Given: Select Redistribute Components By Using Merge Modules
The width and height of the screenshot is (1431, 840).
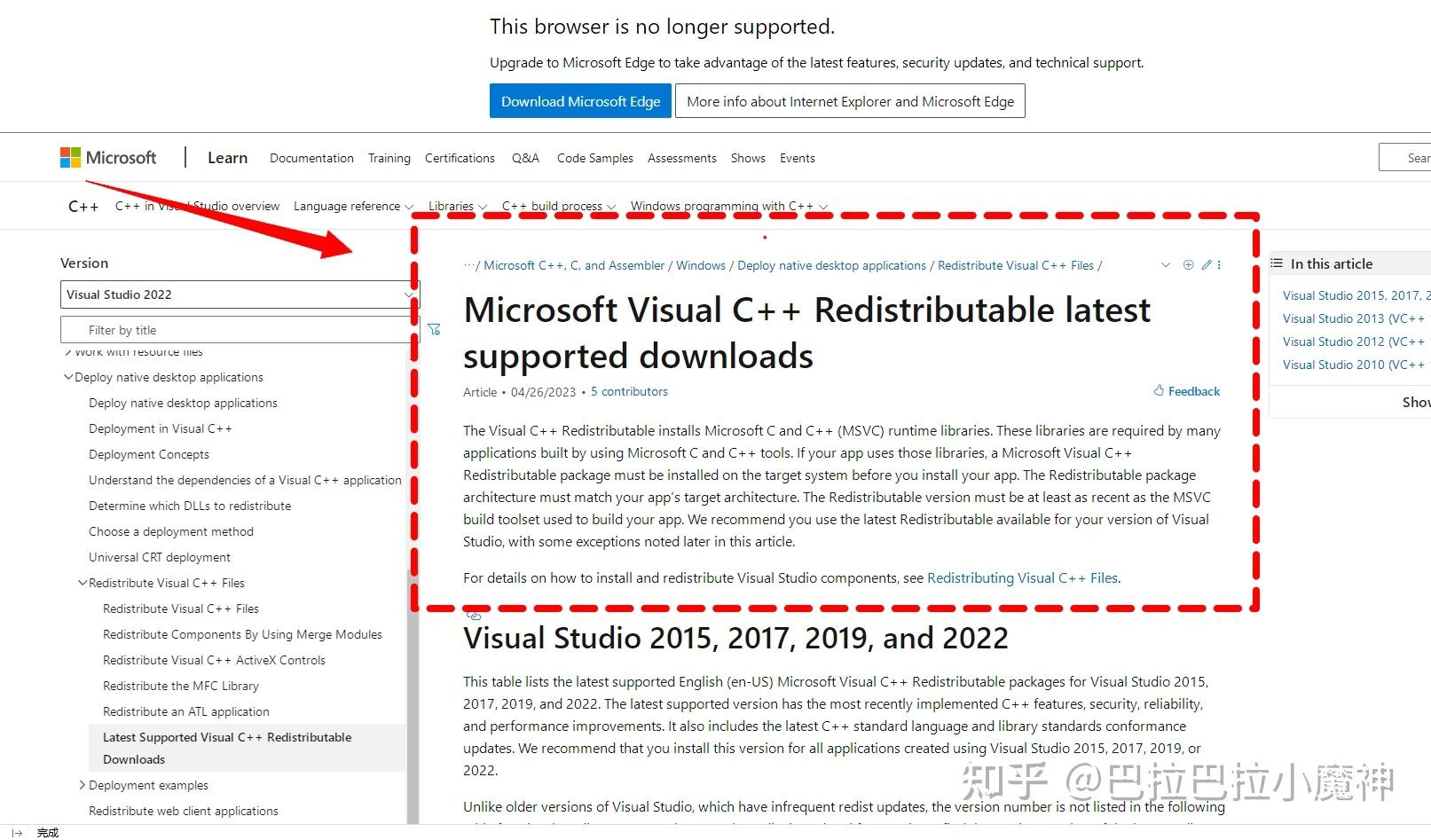Looking at the screenshot, I should click(242, 634).
